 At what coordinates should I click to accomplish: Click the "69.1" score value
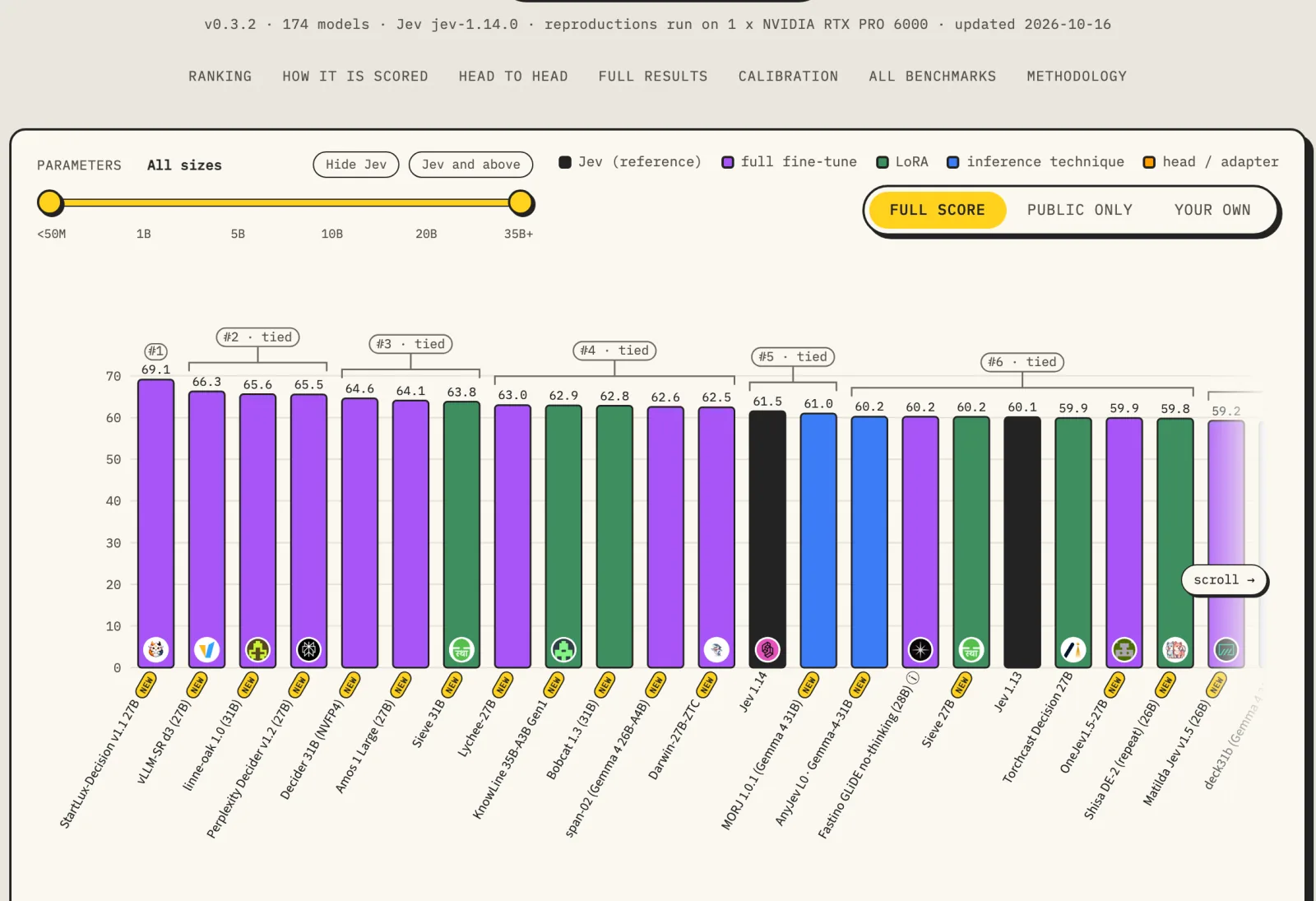coord(155,370)
